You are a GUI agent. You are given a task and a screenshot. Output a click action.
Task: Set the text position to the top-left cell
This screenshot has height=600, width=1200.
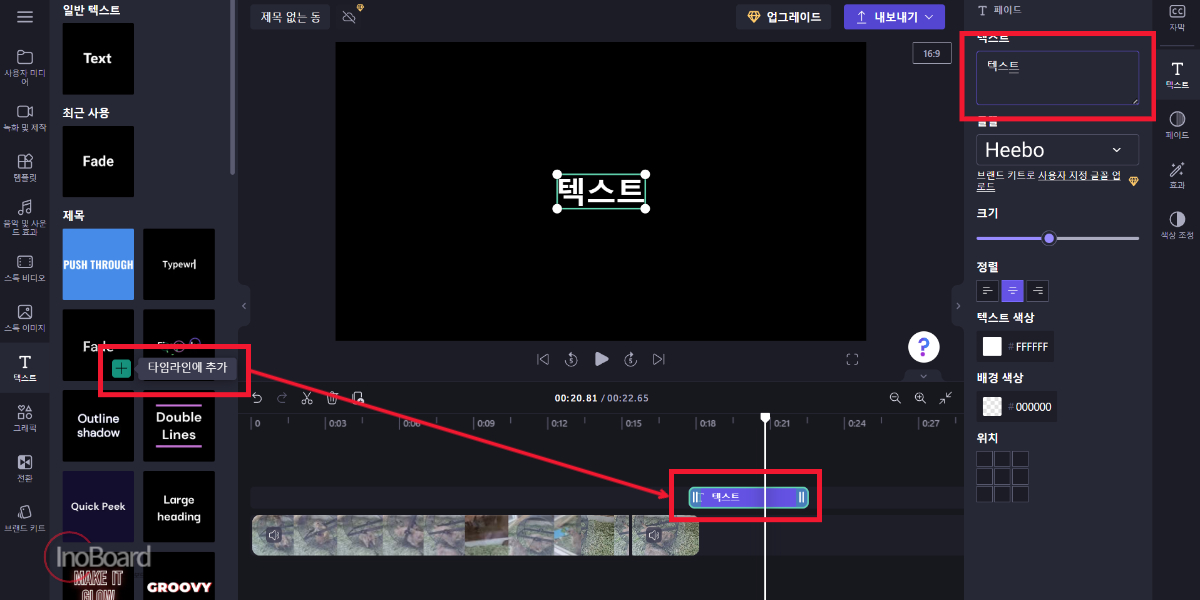[x=985, y=460]
